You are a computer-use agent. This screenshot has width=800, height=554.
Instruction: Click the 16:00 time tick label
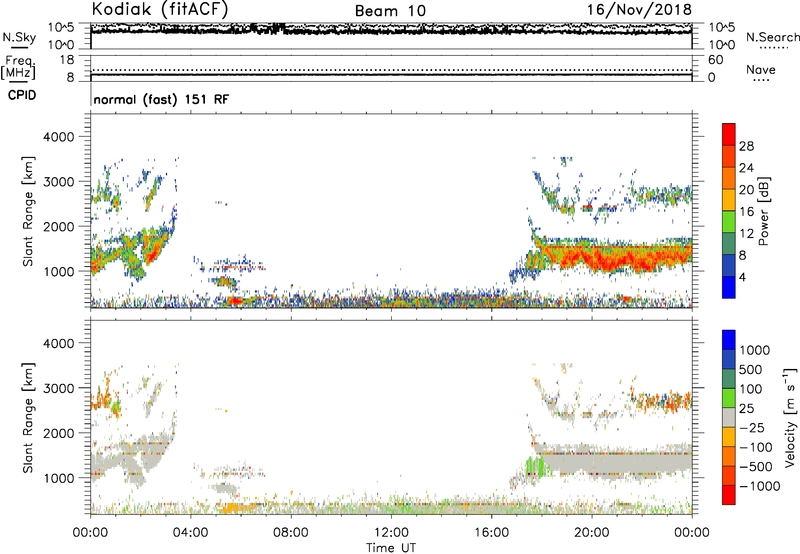(x=491, y=533)
